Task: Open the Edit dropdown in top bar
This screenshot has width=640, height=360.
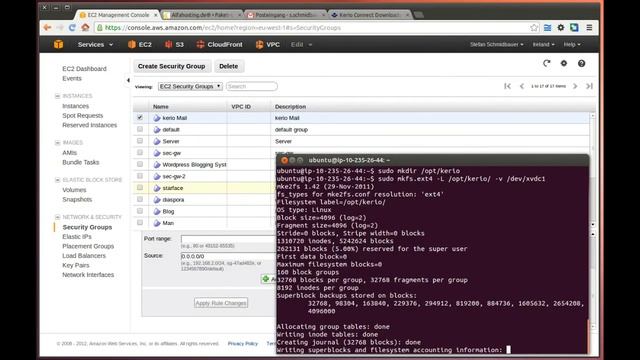Action: coord(301,44)
